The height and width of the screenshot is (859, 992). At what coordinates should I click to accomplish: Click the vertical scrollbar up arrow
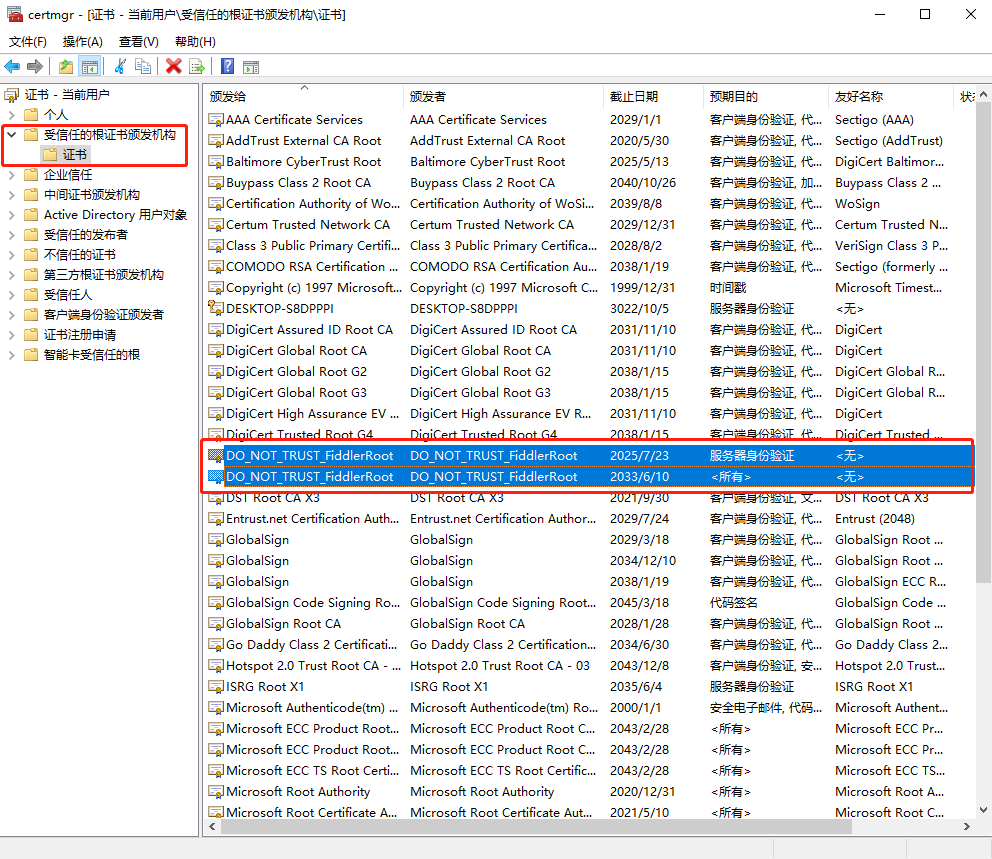[983, 94]
